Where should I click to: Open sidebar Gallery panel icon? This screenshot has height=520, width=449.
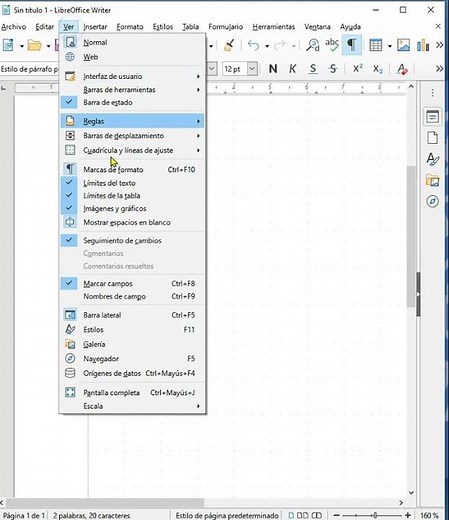coord(432,180)
